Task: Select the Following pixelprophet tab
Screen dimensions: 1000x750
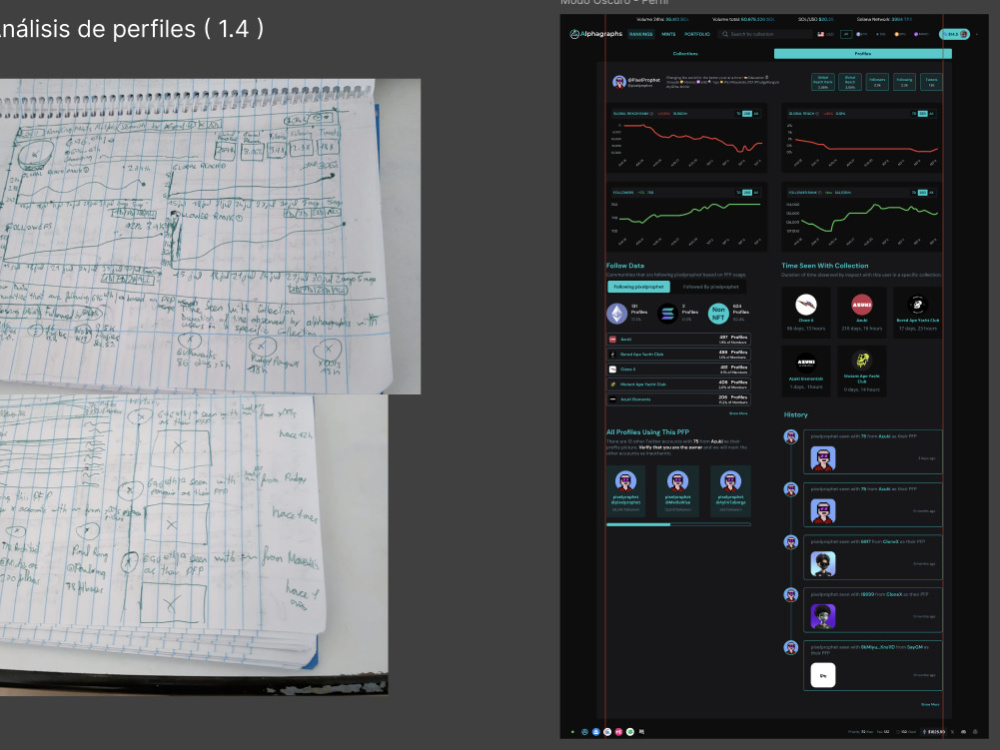Action: 638,287
